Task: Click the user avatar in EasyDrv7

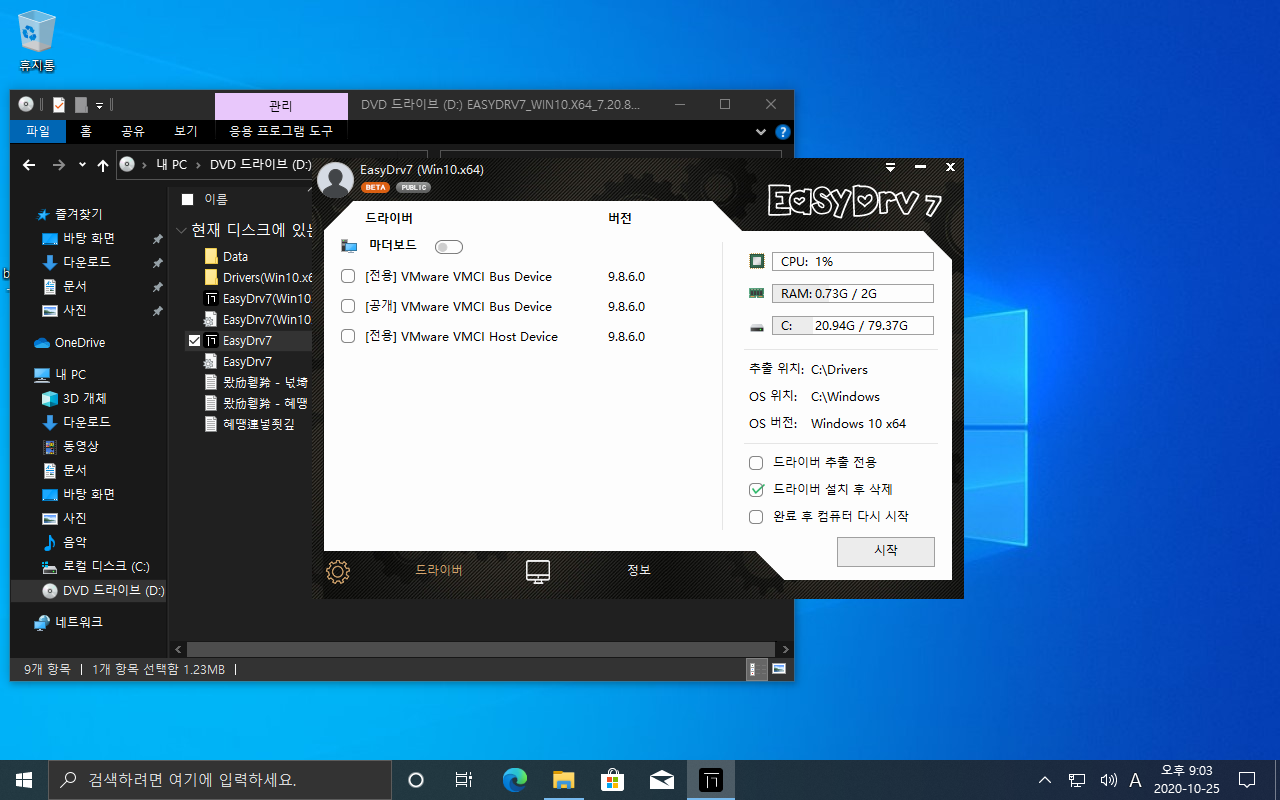Action: coord(335,180)
